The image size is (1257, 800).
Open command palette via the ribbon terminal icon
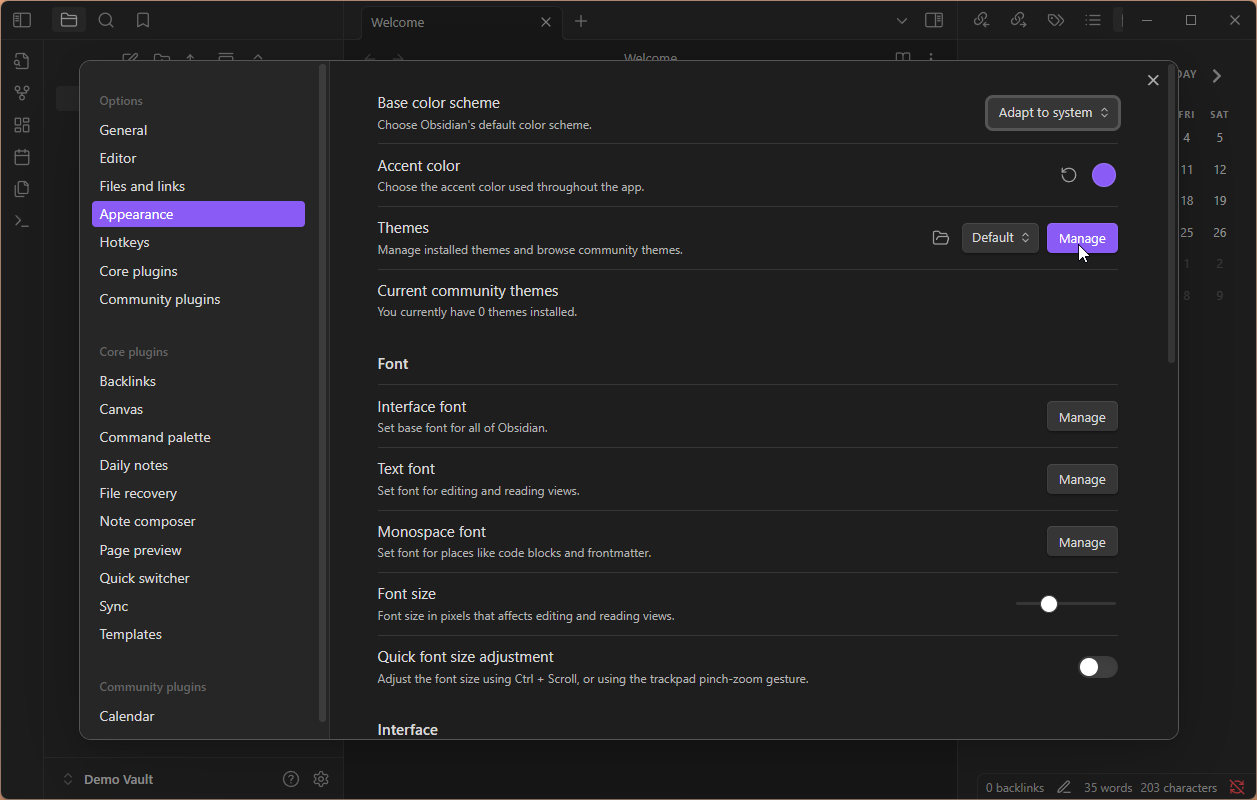point(22,221)
